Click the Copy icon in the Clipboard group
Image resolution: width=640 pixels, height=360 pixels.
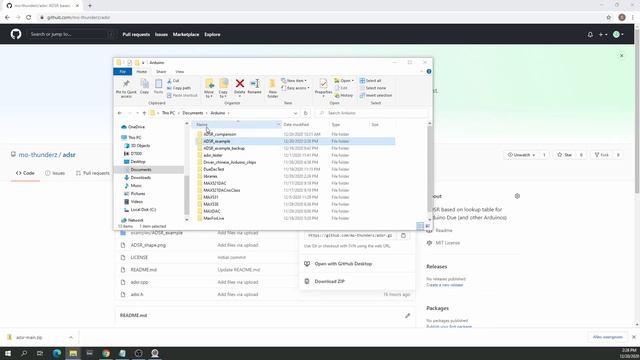tap(144, 87)
